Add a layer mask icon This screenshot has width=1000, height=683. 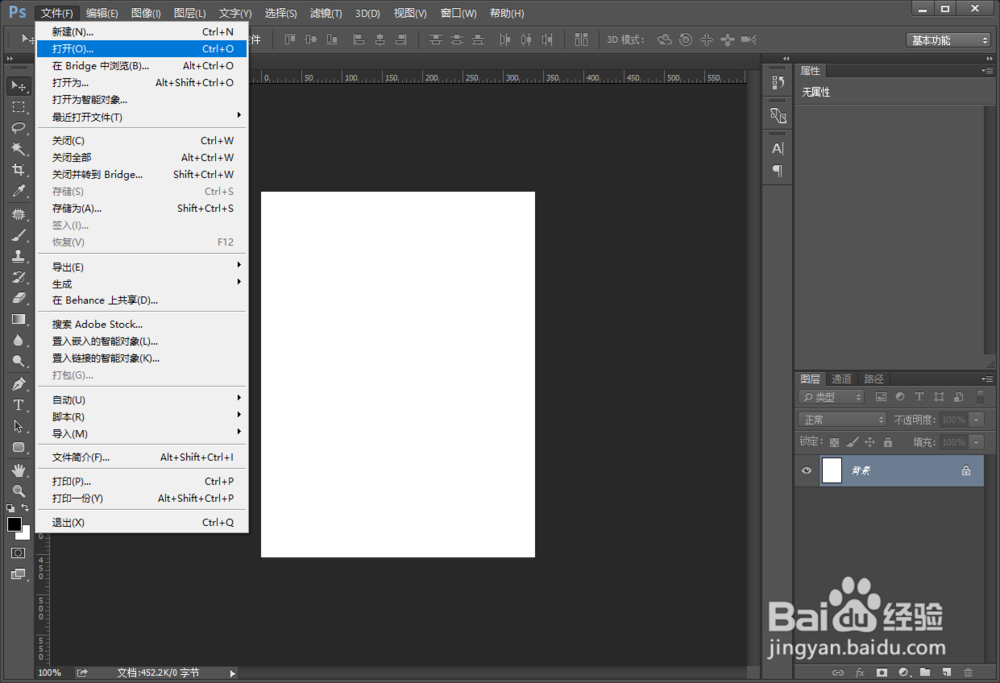pyautogui.click(x=881, y=672)
